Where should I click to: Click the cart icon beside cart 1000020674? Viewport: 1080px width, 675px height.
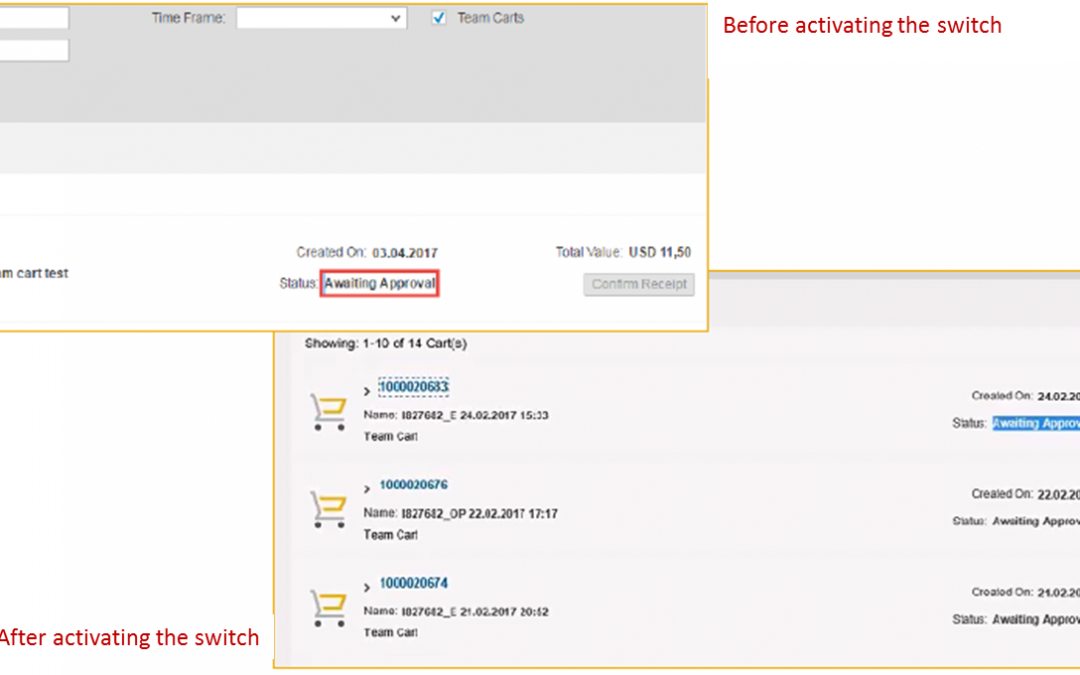328,608
